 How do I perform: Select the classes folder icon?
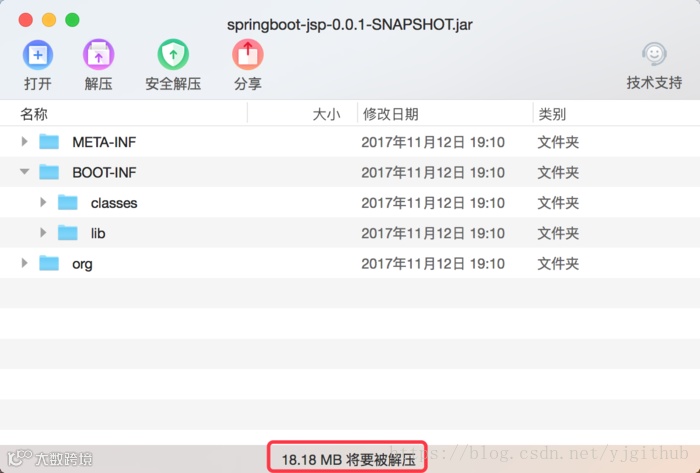68,203
